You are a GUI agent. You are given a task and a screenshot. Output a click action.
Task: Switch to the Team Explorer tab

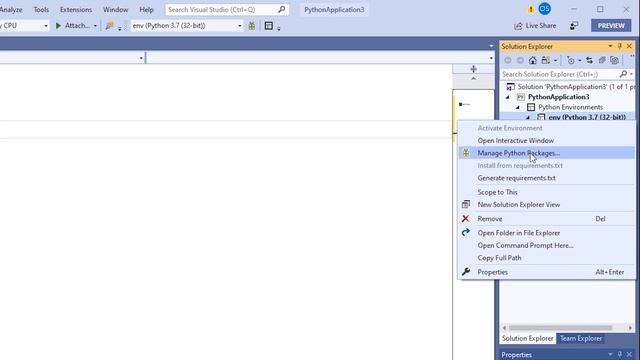581,338
